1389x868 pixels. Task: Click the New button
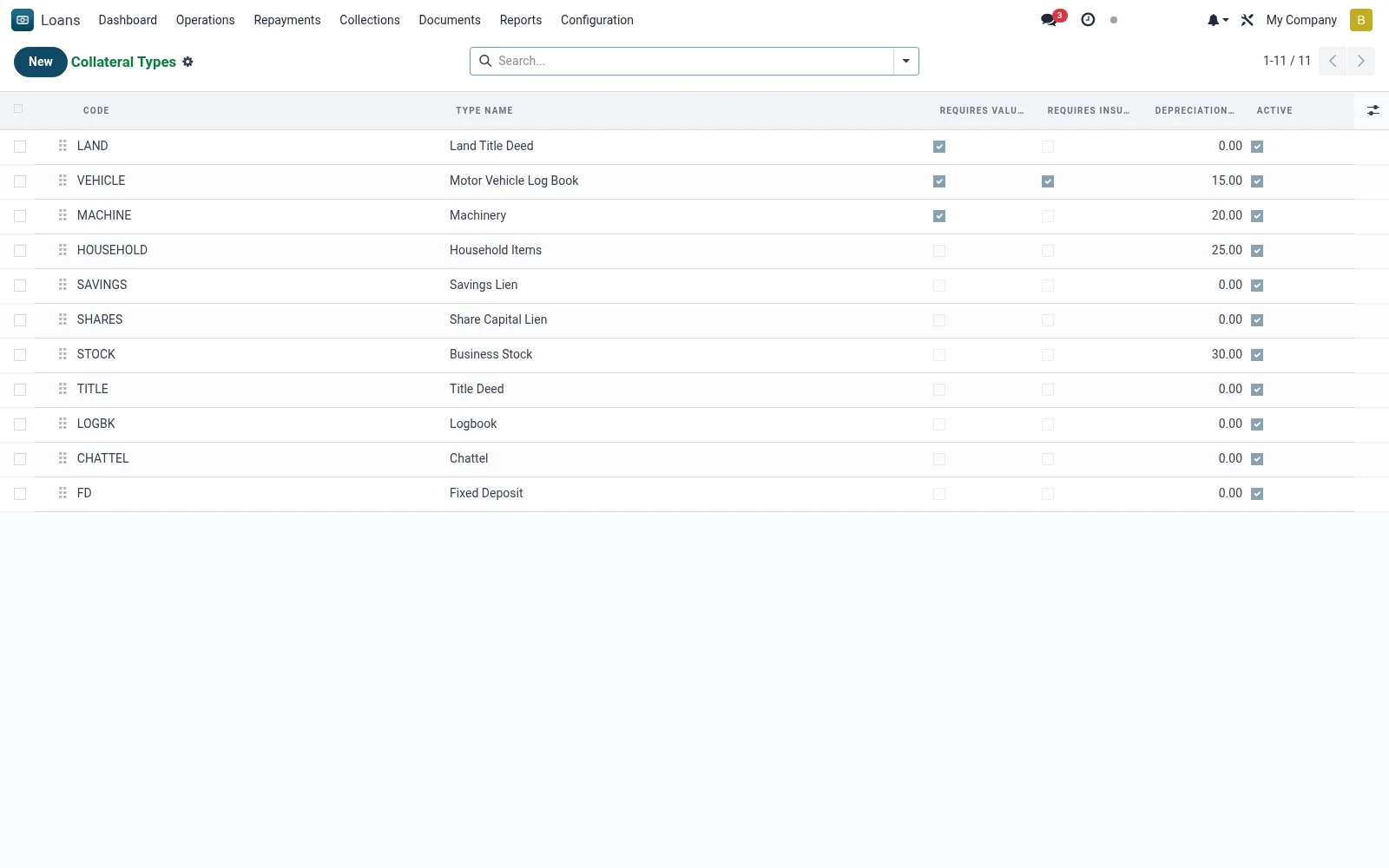[x=41, y=62]
